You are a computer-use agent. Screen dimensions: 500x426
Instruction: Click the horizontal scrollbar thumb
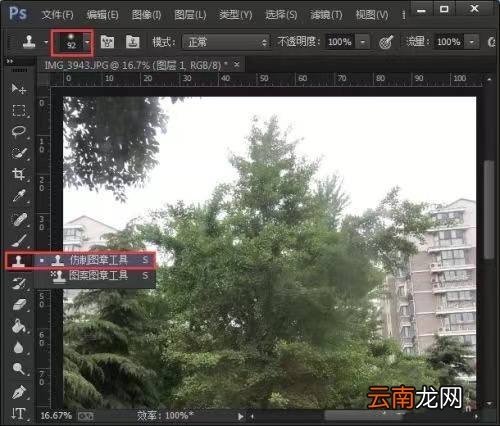[x=363, y=416]
